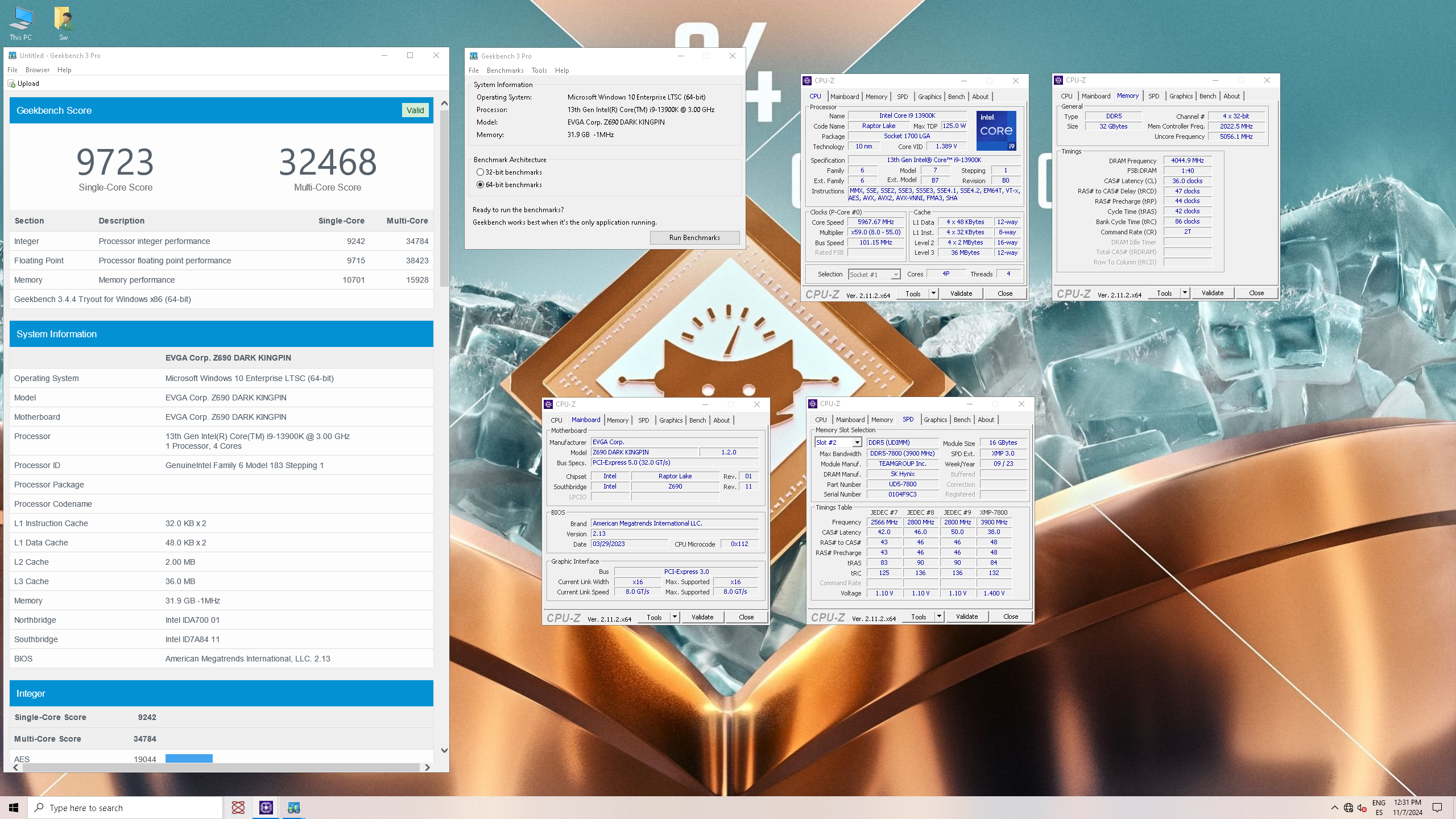Expand Tools dropdown arrow in CPU tab window
The height and width of the screenshot is (819, 1456).
pyautogui.click(x=933, y=293)
